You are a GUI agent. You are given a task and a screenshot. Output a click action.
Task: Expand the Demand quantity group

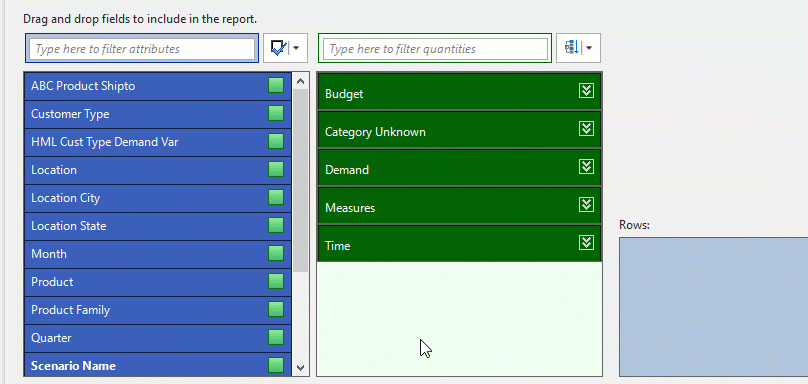pos(586,166)
